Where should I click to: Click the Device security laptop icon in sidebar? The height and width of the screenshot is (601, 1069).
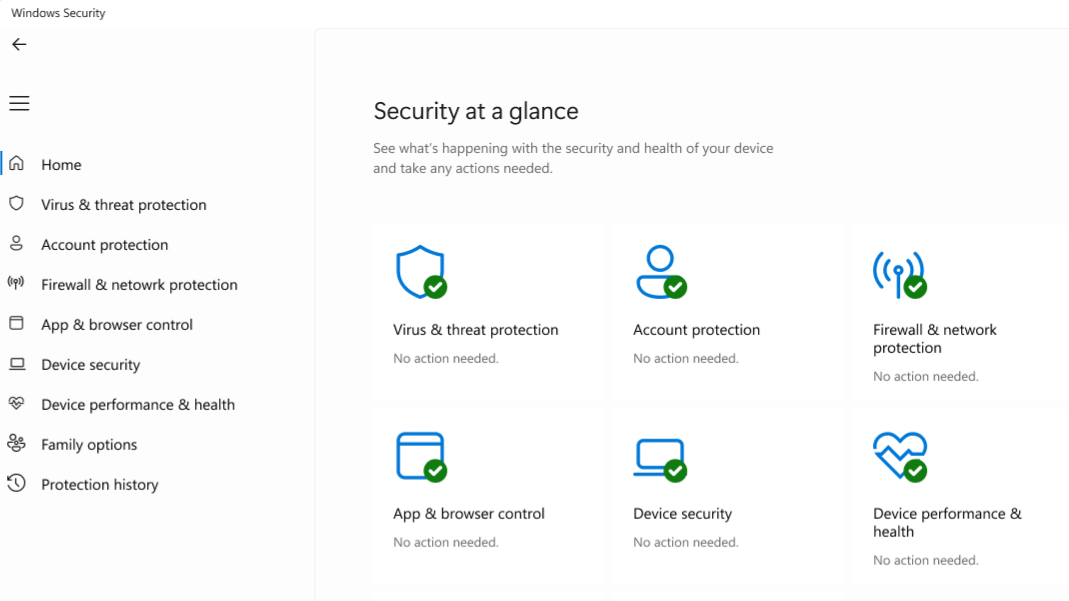coord(17,364)
